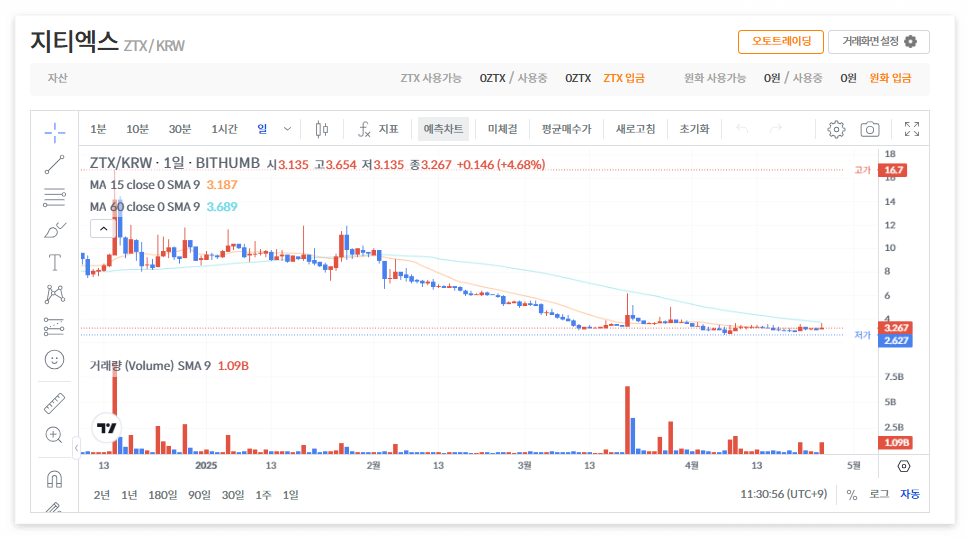Click the ZTX/KRW · 1일 · BITHUMB symbol title

tap(175, 163)
